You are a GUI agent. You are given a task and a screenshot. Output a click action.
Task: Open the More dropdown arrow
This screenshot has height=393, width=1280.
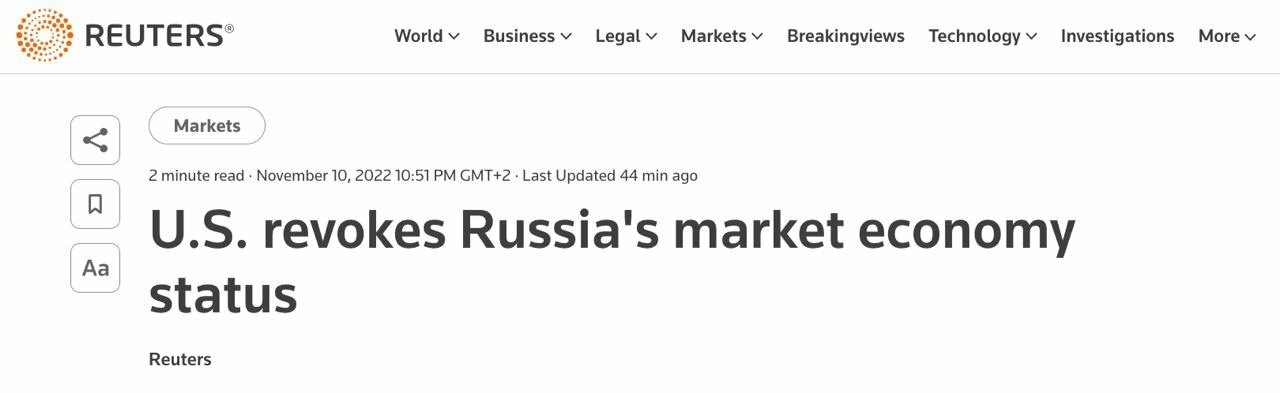pyautogui.click(x=1250, y=36)
